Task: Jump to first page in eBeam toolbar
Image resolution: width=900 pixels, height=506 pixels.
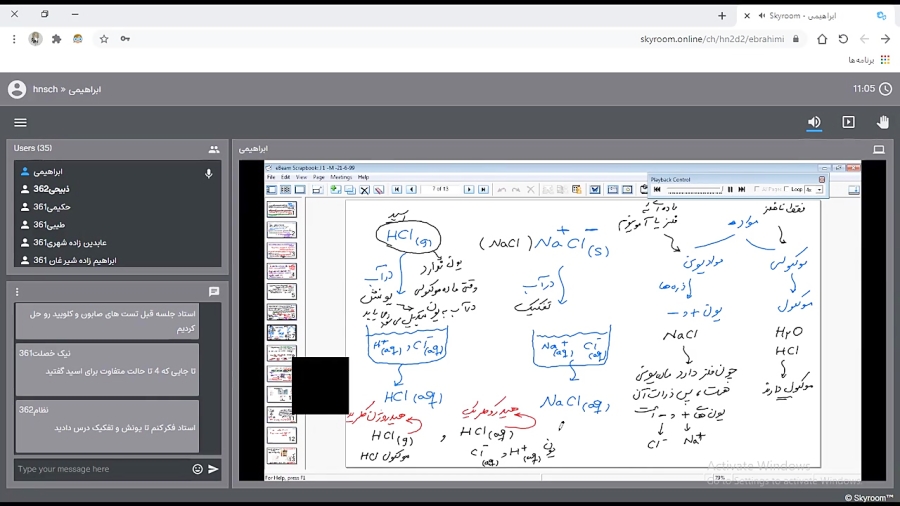Action: coord(397,189)
